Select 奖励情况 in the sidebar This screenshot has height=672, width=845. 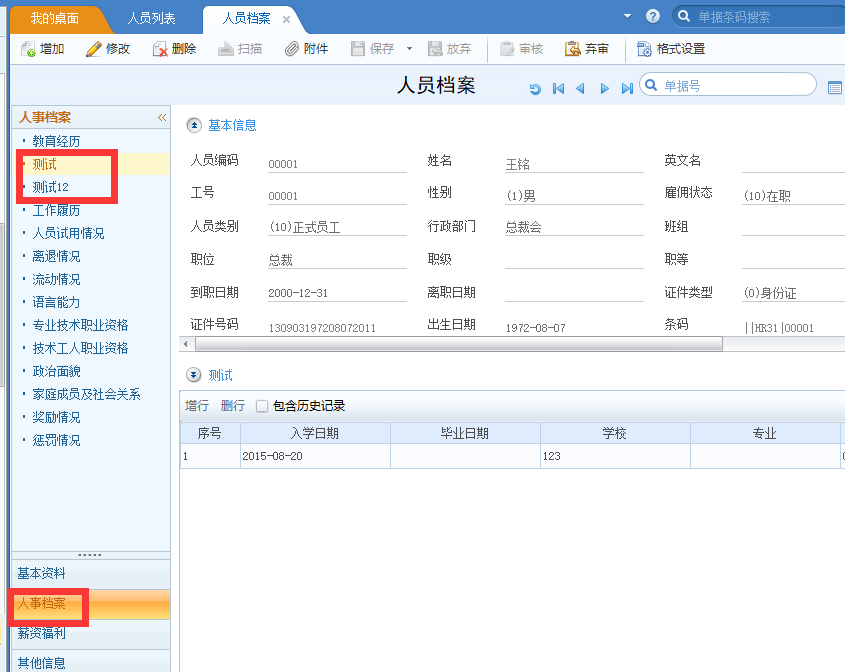point(56,417)
